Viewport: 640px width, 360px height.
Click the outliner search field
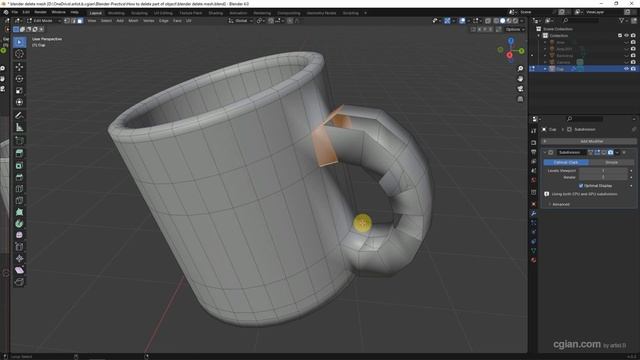point(581,20)
